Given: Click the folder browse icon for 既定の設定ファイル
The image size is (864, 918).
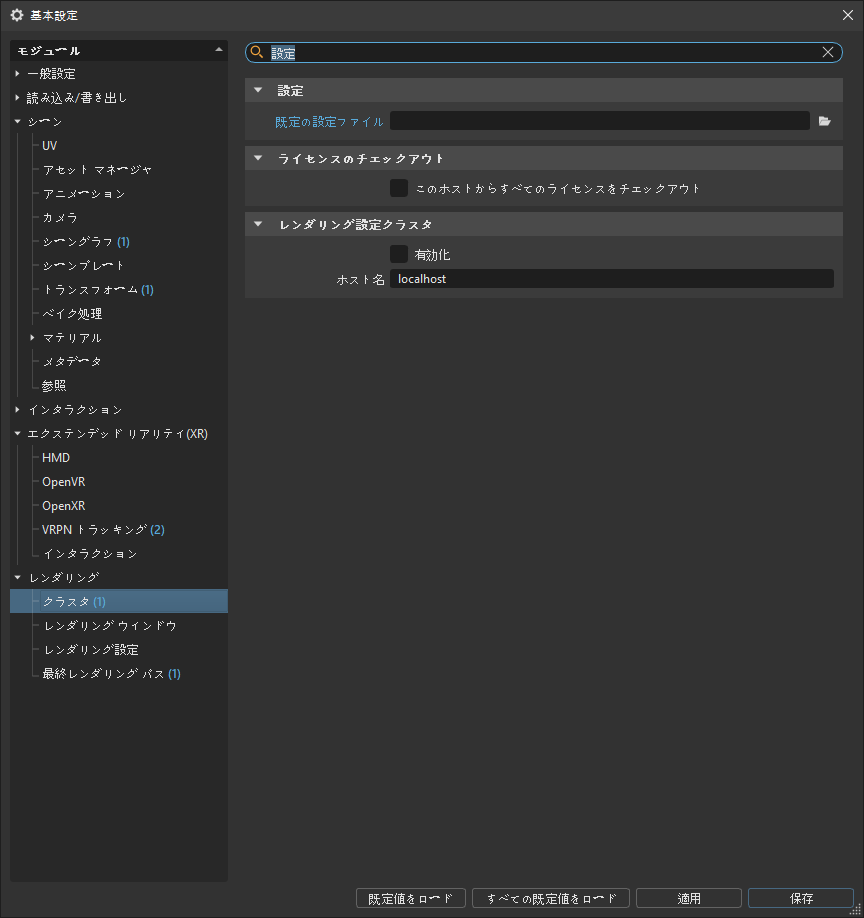Looking at the screenshot, I should point(824,121).
